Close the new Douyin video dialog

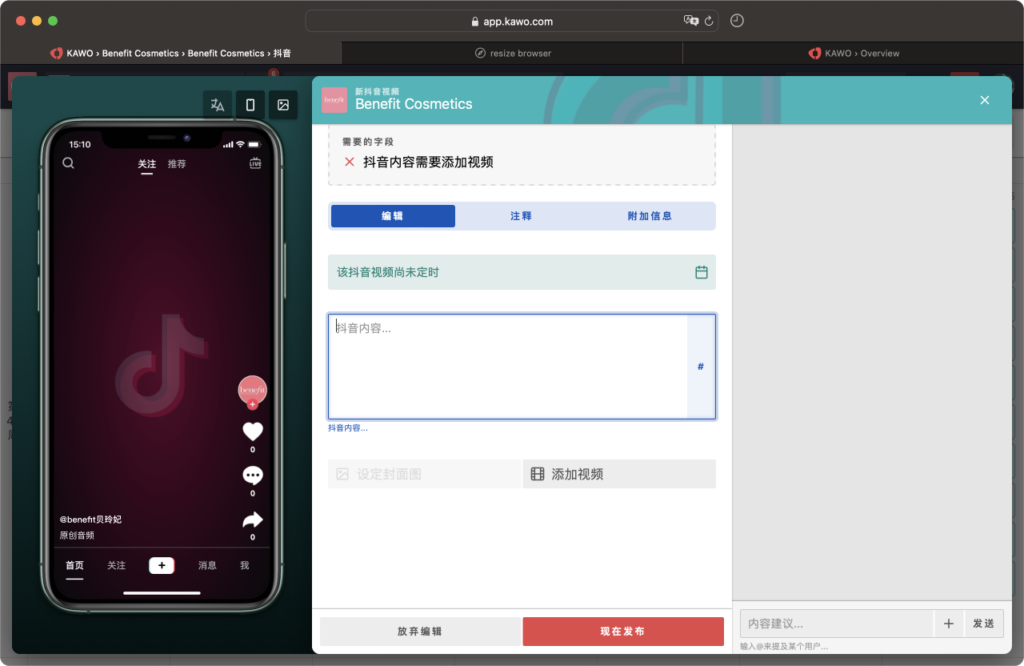985,100
